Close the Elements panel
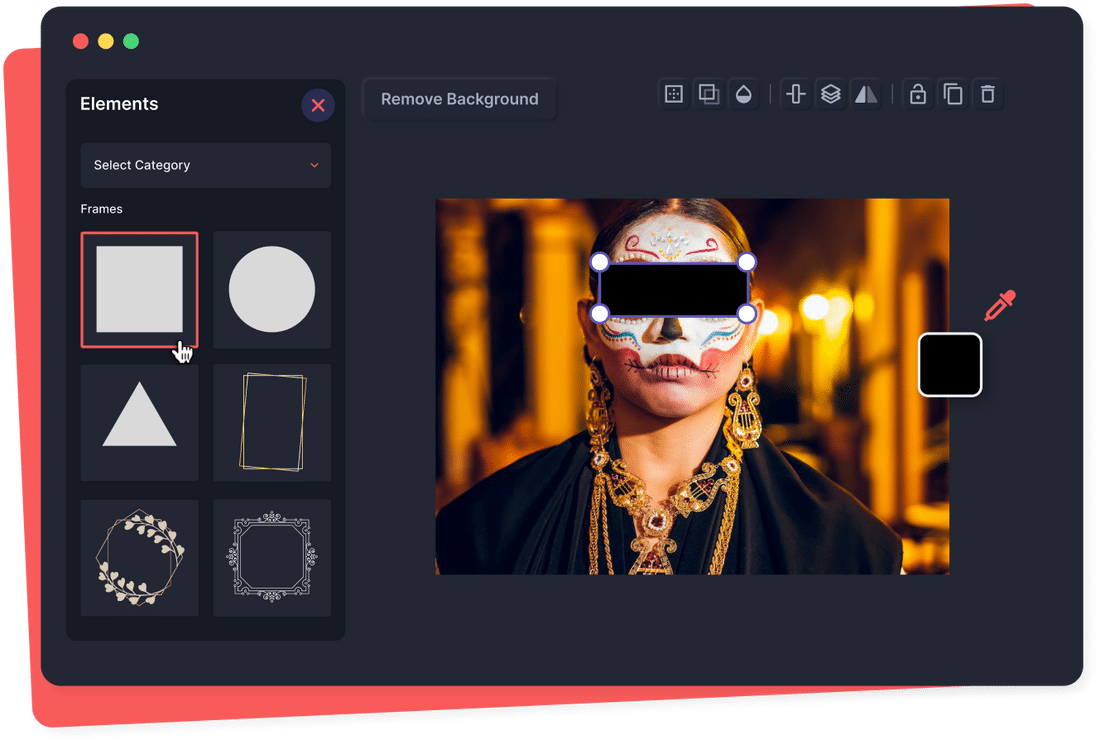 click(x=318, y=105)
